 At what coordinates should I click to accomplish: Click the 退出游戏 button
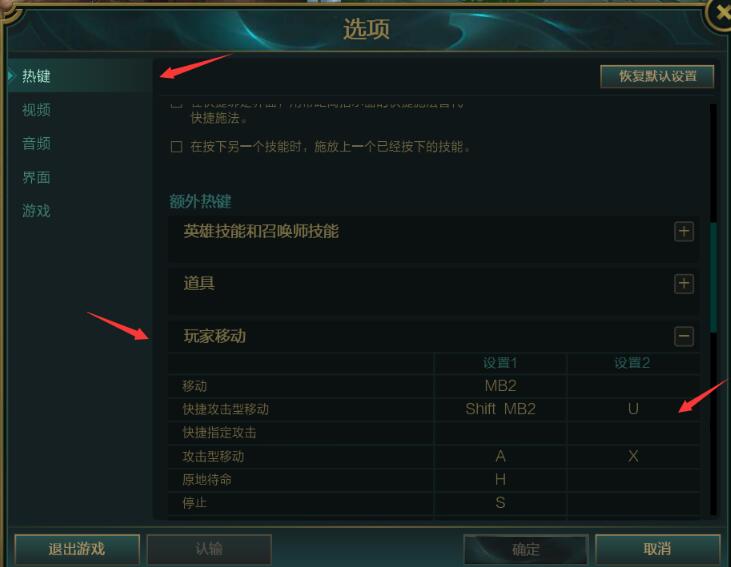77,549
